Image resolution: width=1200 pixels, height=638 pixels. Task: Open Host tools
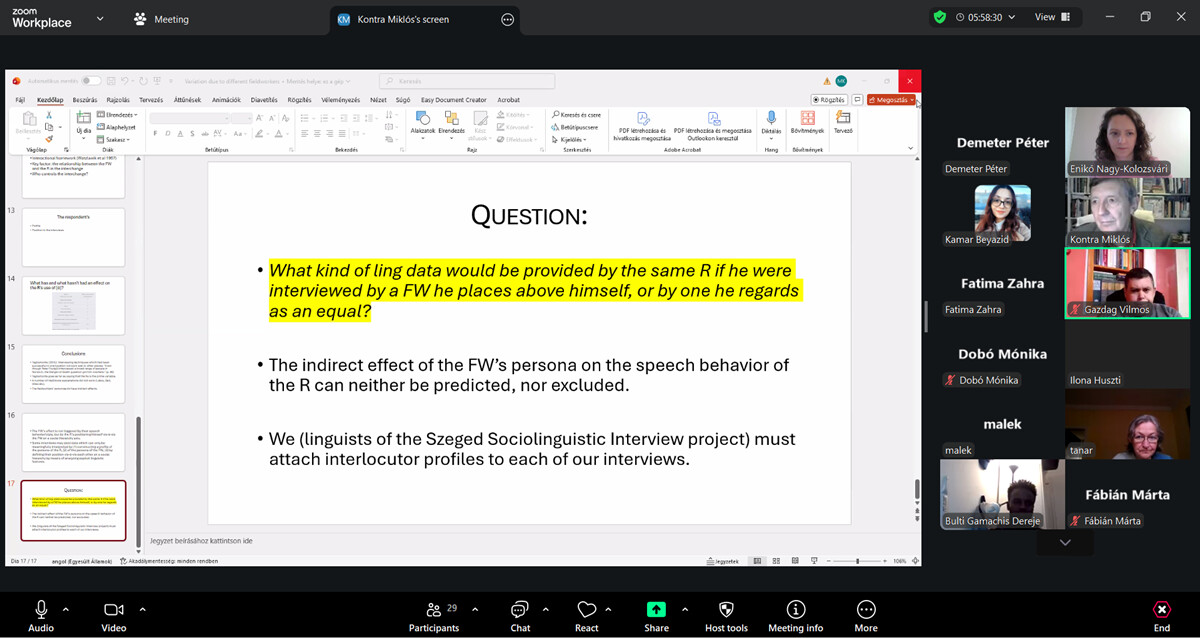coord(726,611)
